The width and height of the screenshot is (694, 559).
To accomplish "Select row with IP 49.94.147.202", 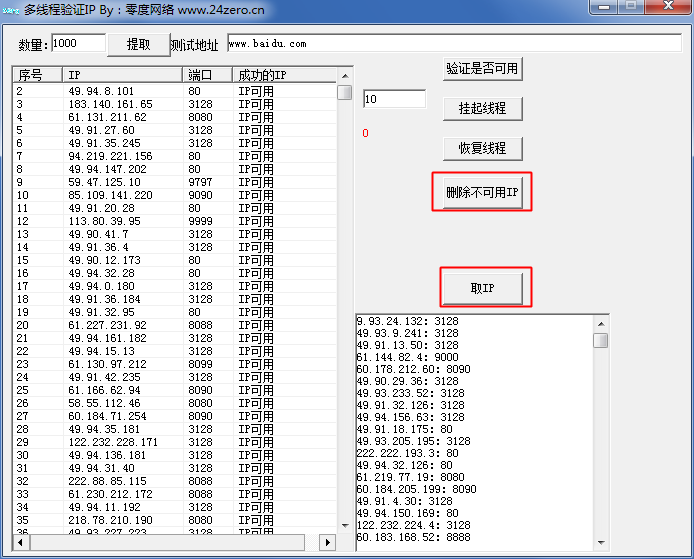I will pyautogui.click(x=175, y=169).
